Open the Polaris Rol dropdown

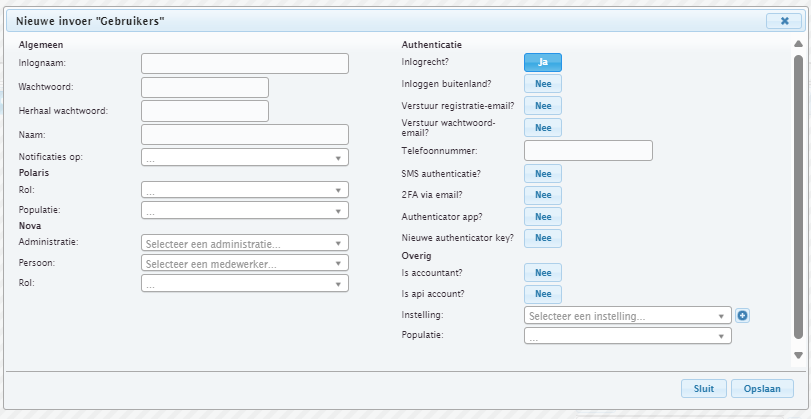(x=245, y=190)
